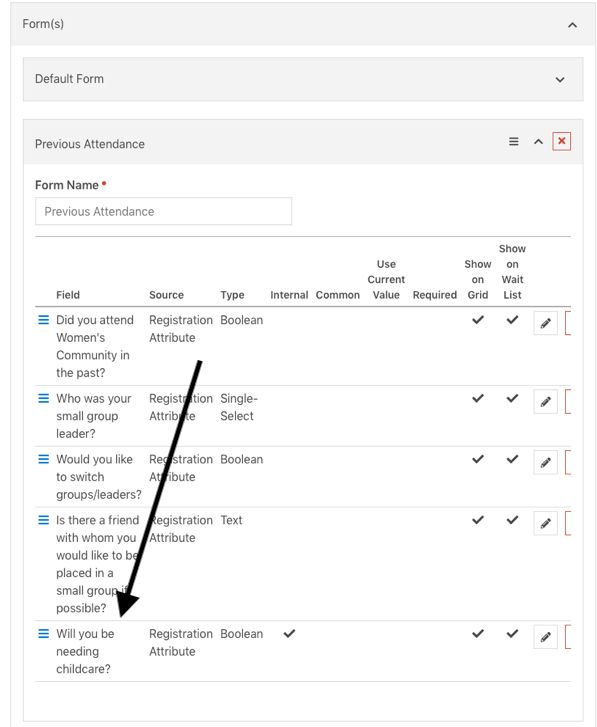Click the Show on Wait List column header

pyautogui.click(x=512, y=272)
